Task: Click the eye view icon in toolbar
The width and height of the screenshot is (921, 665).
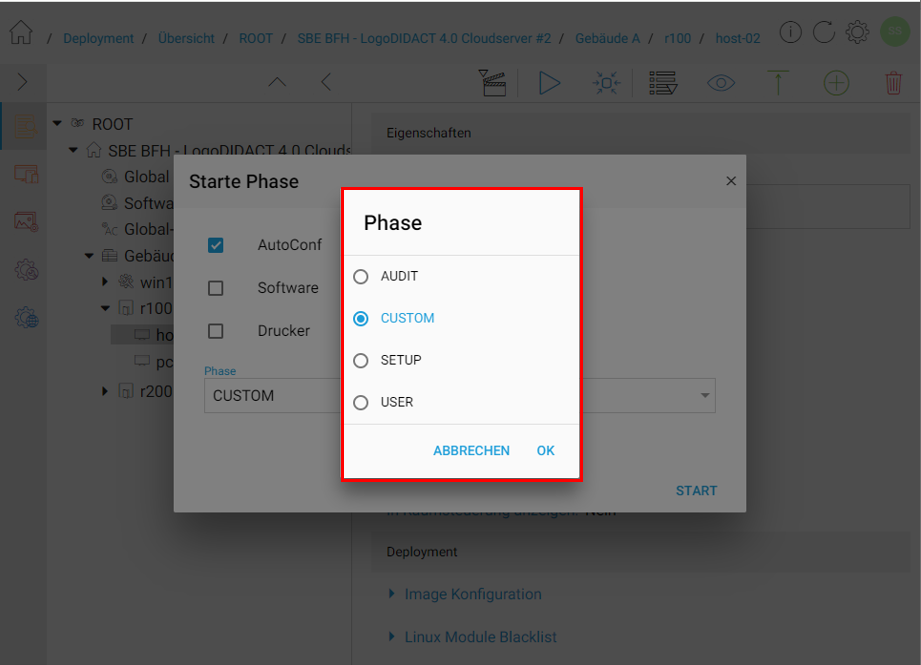Action: point(721,83)
